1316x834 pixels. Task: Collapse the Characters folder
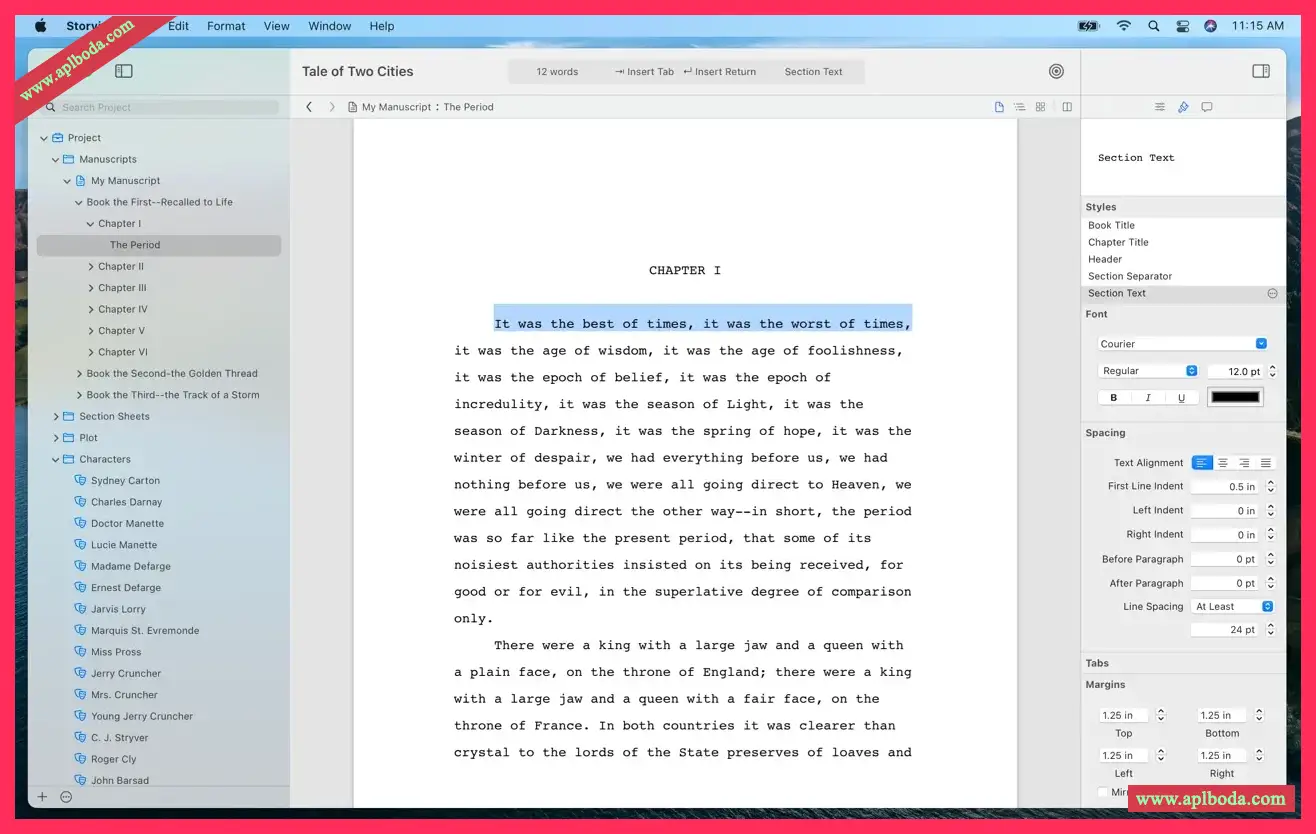[56, 460]
